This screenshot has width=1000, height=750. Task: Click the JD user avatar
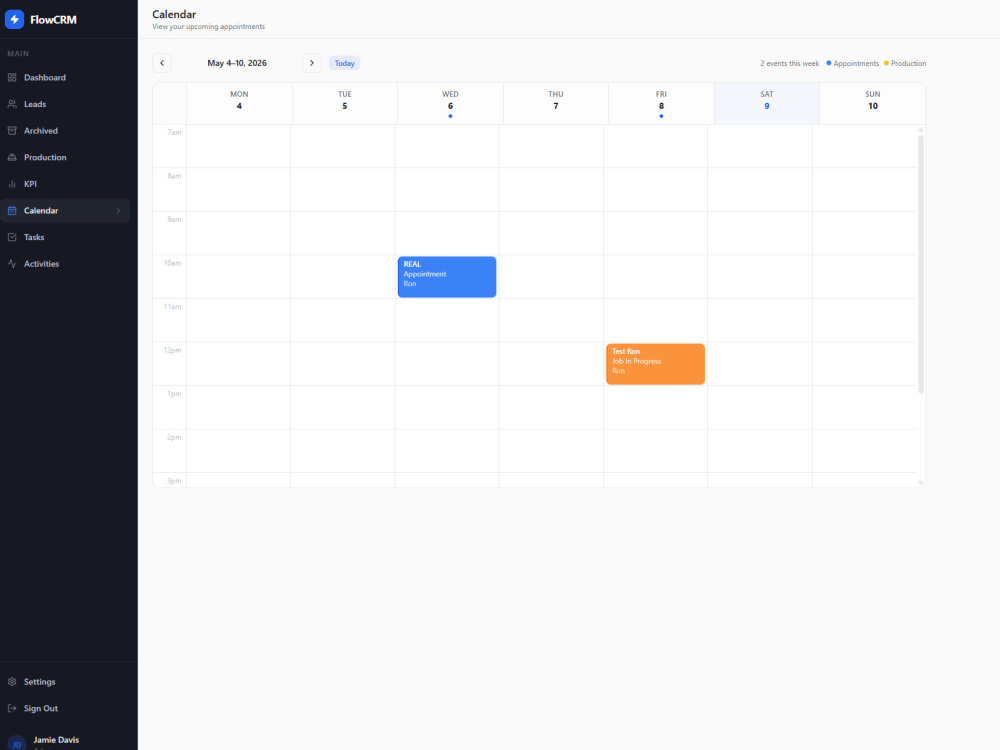click(17, 743)
